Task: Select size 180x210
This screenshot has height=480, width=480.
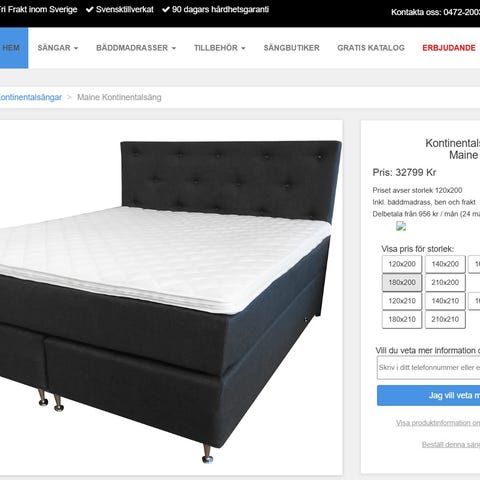Action: click(x=402, y=319)
